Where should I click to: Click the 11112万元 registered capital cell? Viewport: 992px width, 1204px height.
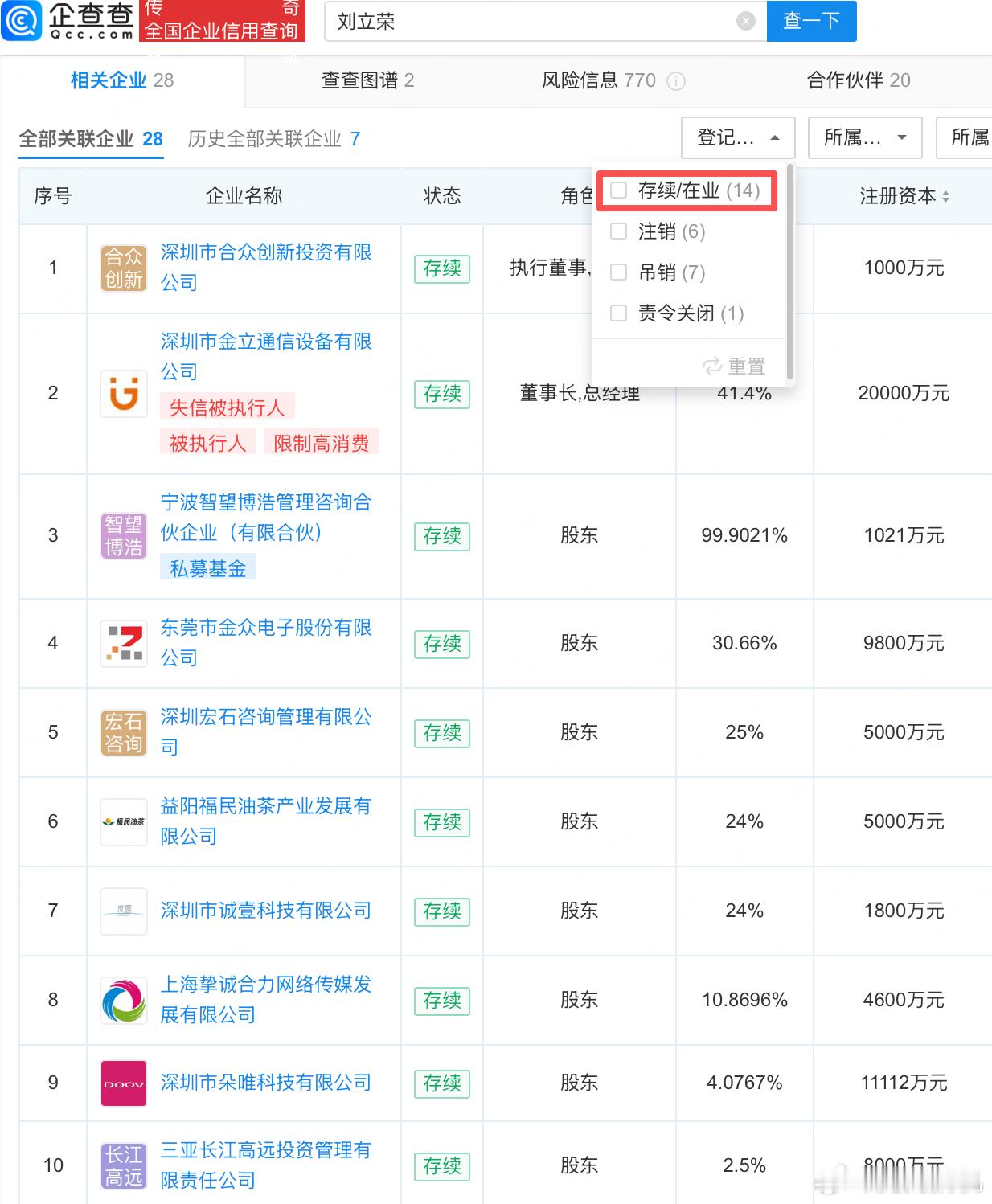[904, 1083]
